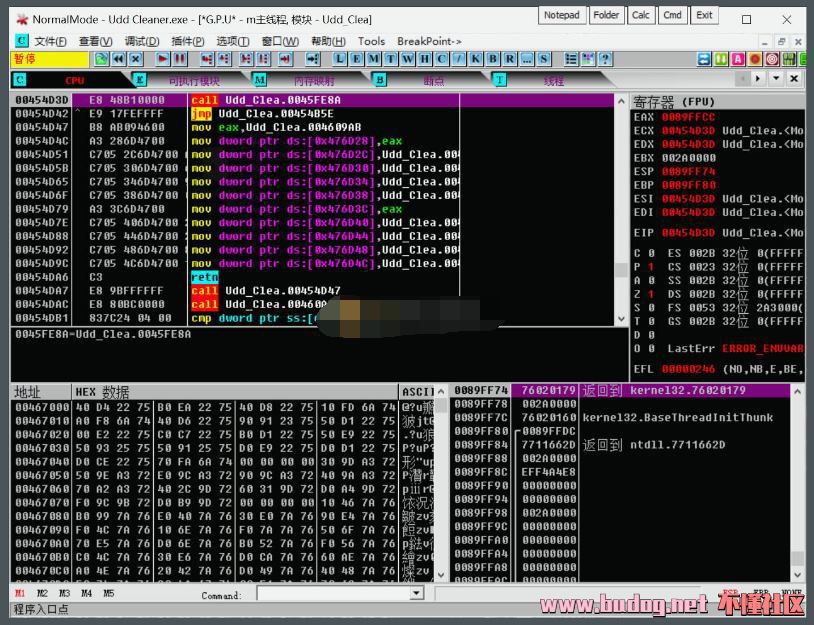Click the Cmd button

[x=672, y=15]
